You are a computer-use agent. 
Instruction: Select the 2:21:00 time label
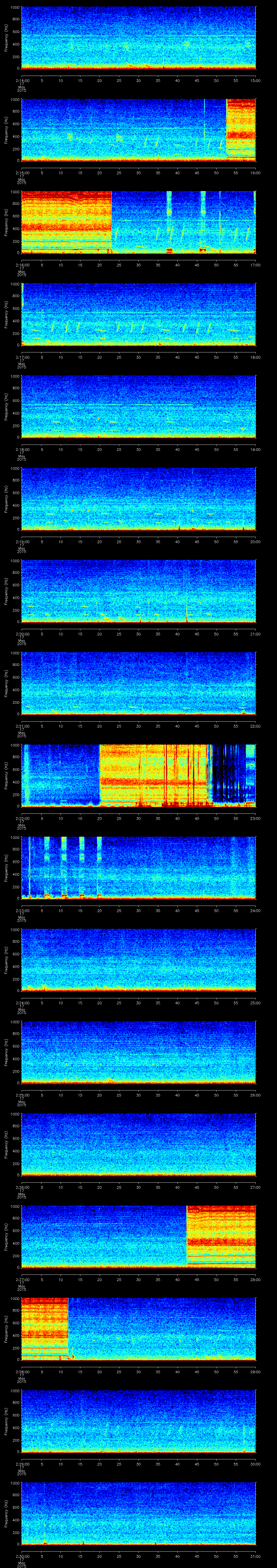[x=22, y=726]
